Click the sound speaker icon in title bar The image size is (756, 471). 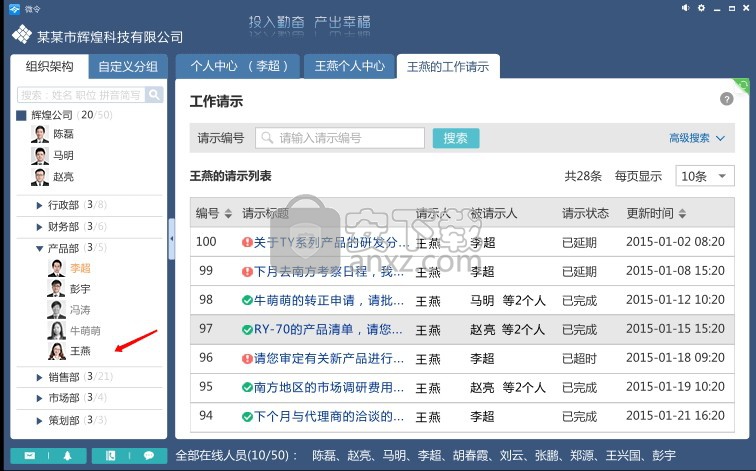[685, 8]
